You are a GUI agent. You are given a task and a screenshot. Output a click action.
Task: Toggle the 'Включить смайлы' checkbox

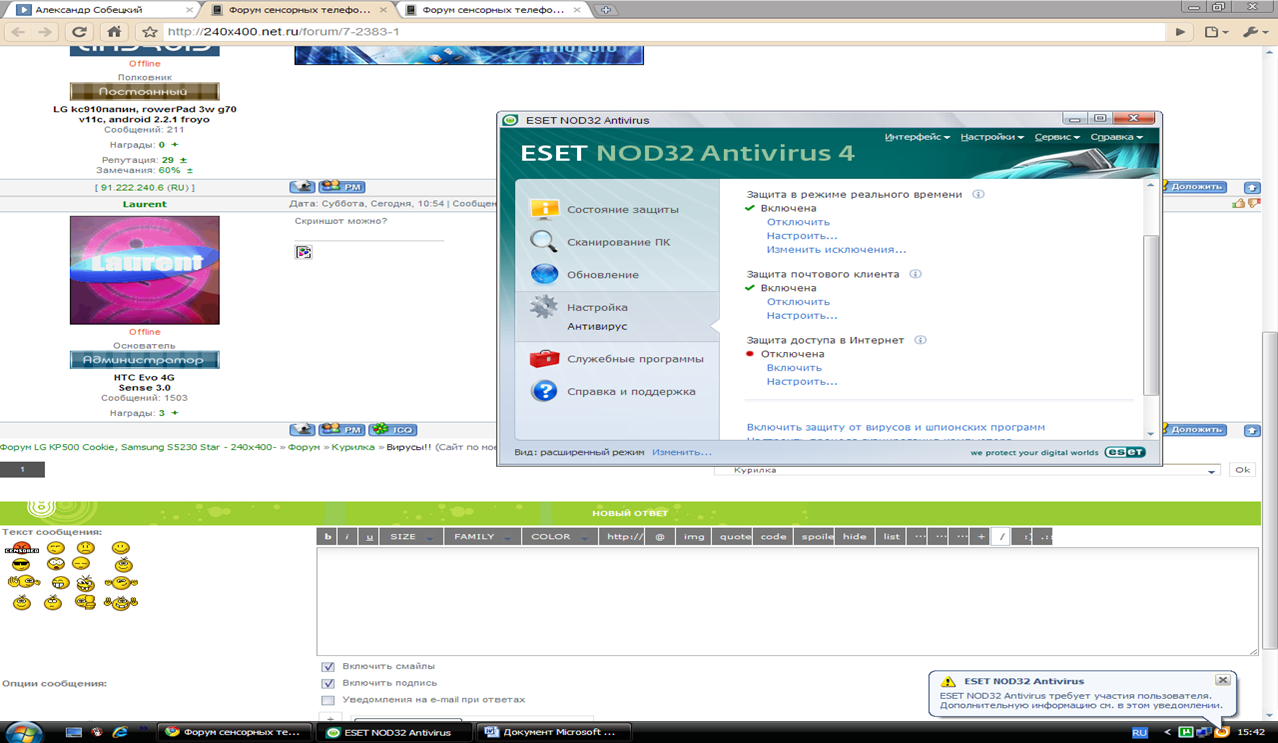coord(328,666)
